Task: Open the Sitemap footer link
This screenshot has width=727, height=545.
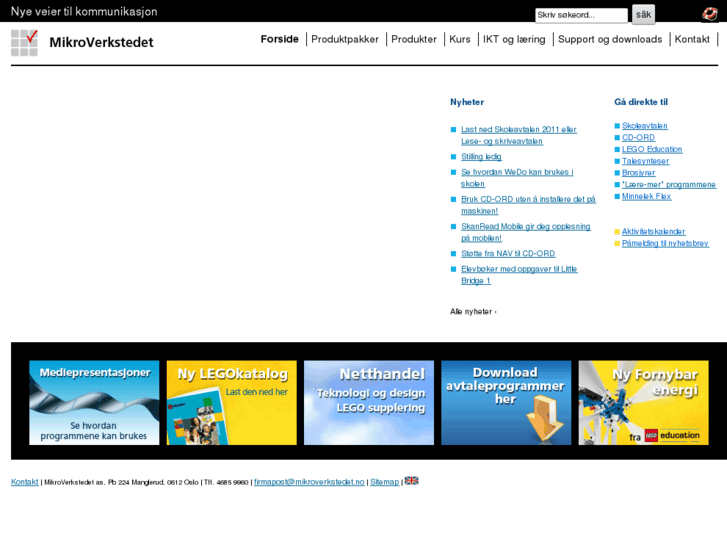Action: (384, 482)
